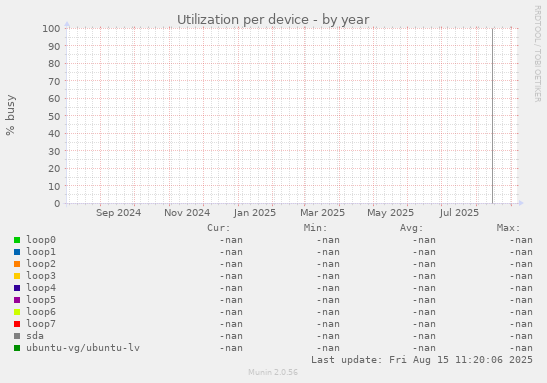Click the Sep 2024 axis label
The height and width of the screenshot is (383, 547).
(x=119, y=213)
